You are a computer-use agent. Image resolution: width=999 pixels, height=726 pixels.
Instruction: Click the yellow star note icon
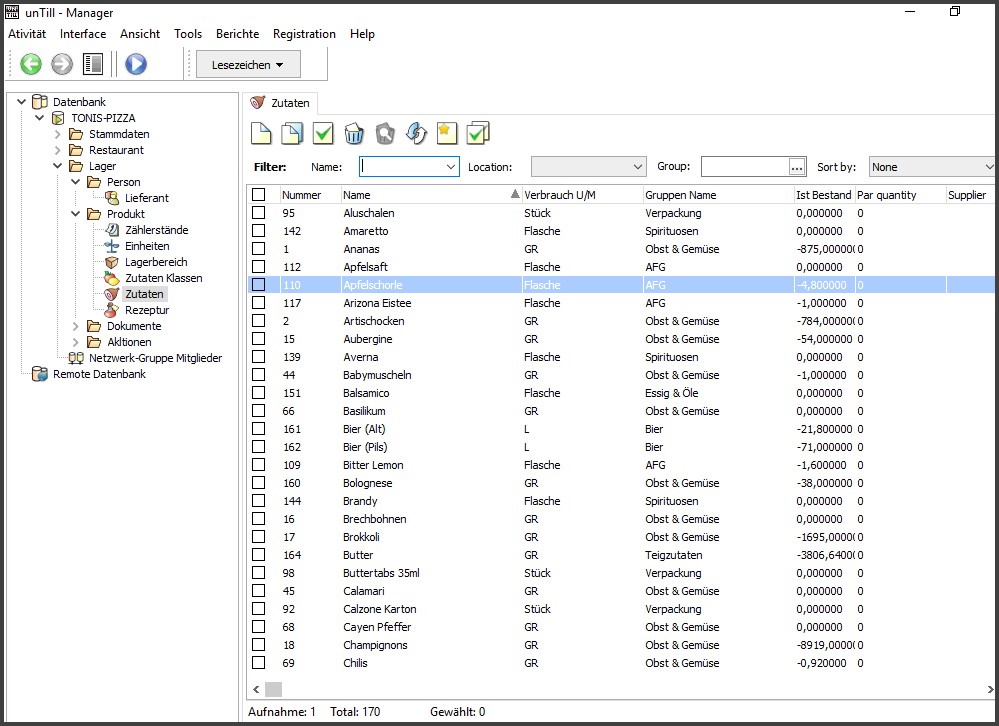click(447, 133)
